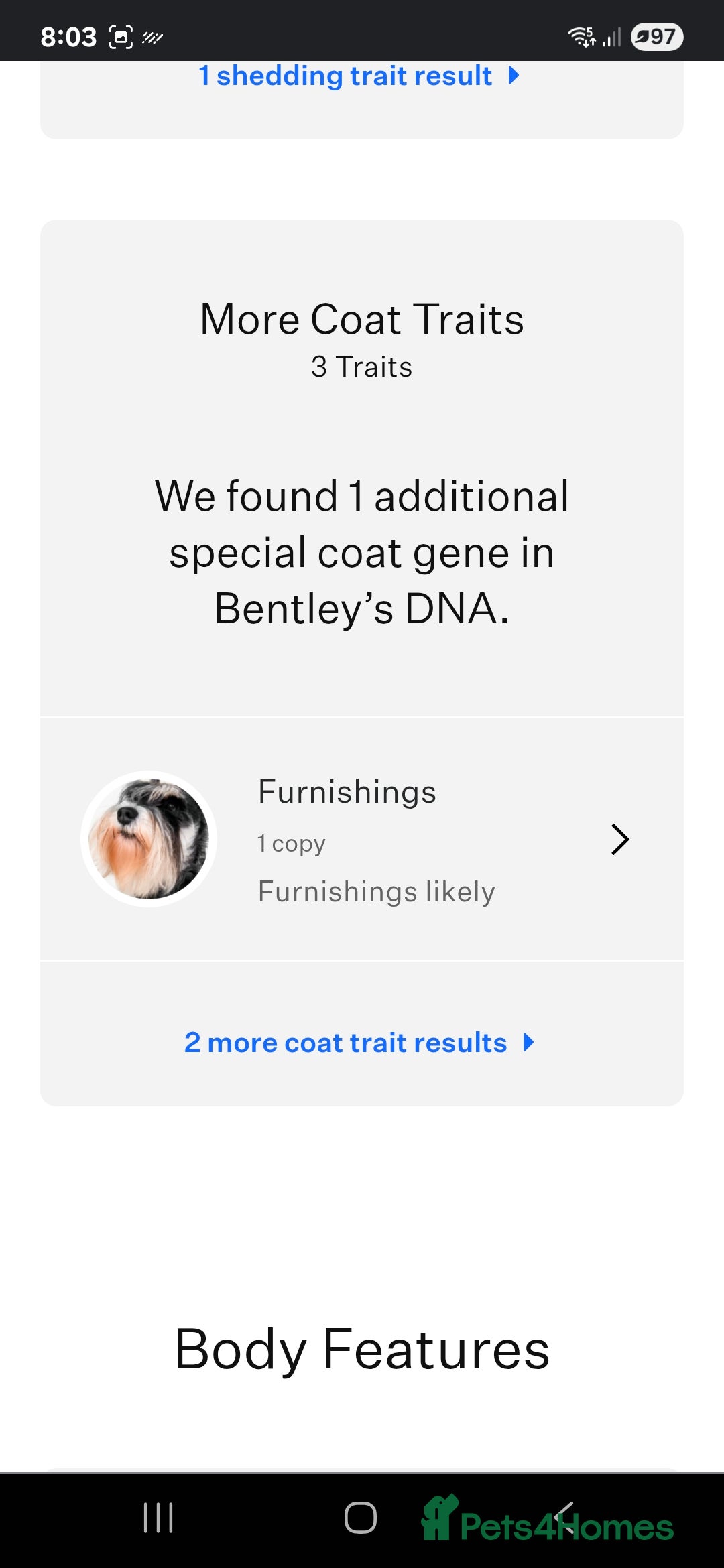724x1568 pixels.
Task: Expand arrow beside 2 more coat trait results
Action: coord(529,1043)
